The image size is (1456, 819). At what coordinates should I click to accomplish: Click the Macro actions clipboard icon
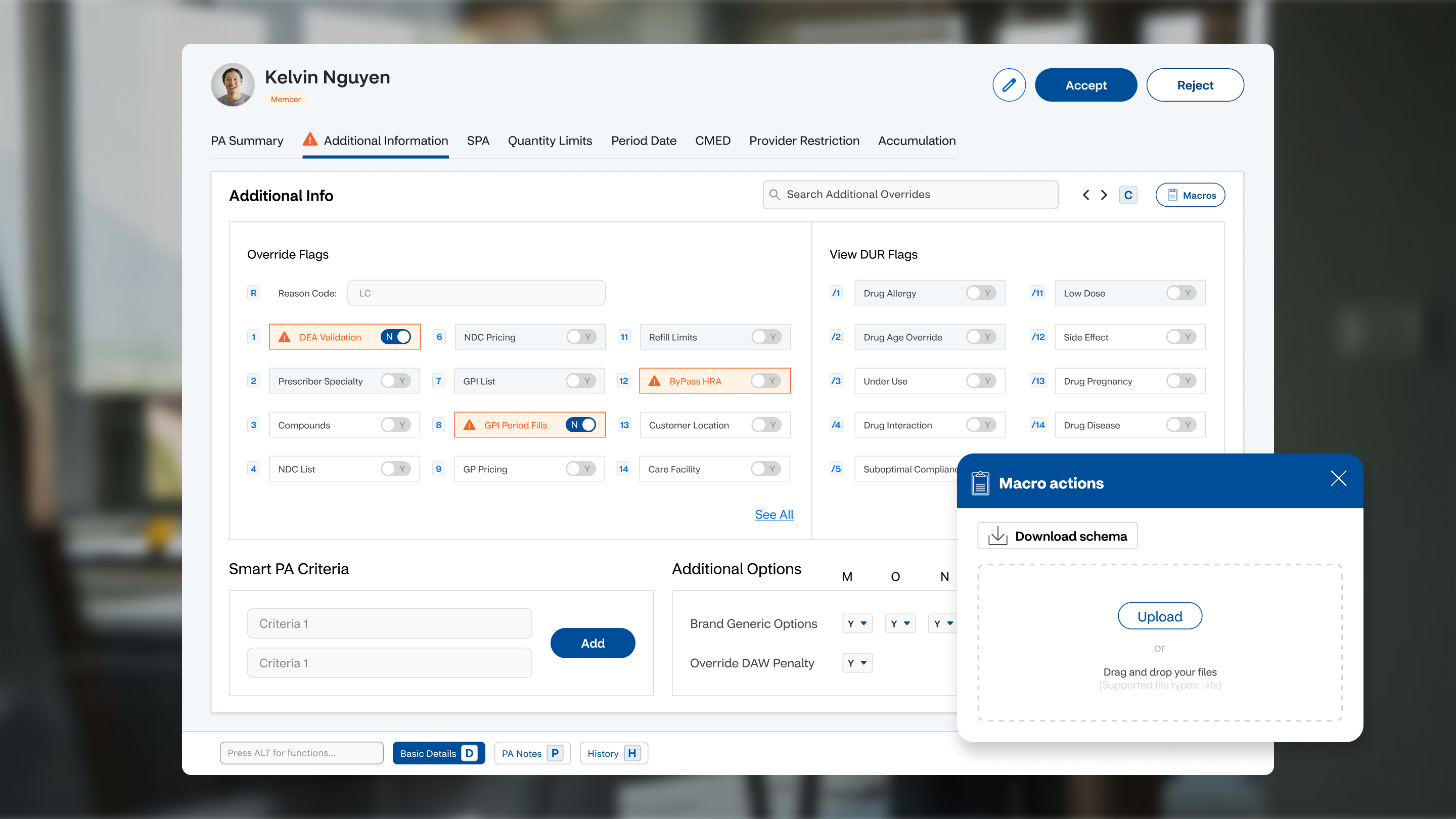click(980, 483)
